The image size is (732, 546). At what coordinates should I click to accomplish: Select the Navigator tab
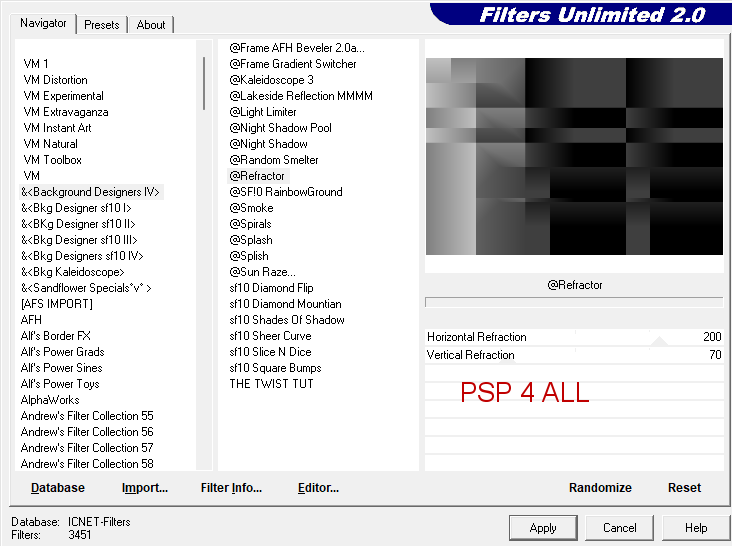44,23
